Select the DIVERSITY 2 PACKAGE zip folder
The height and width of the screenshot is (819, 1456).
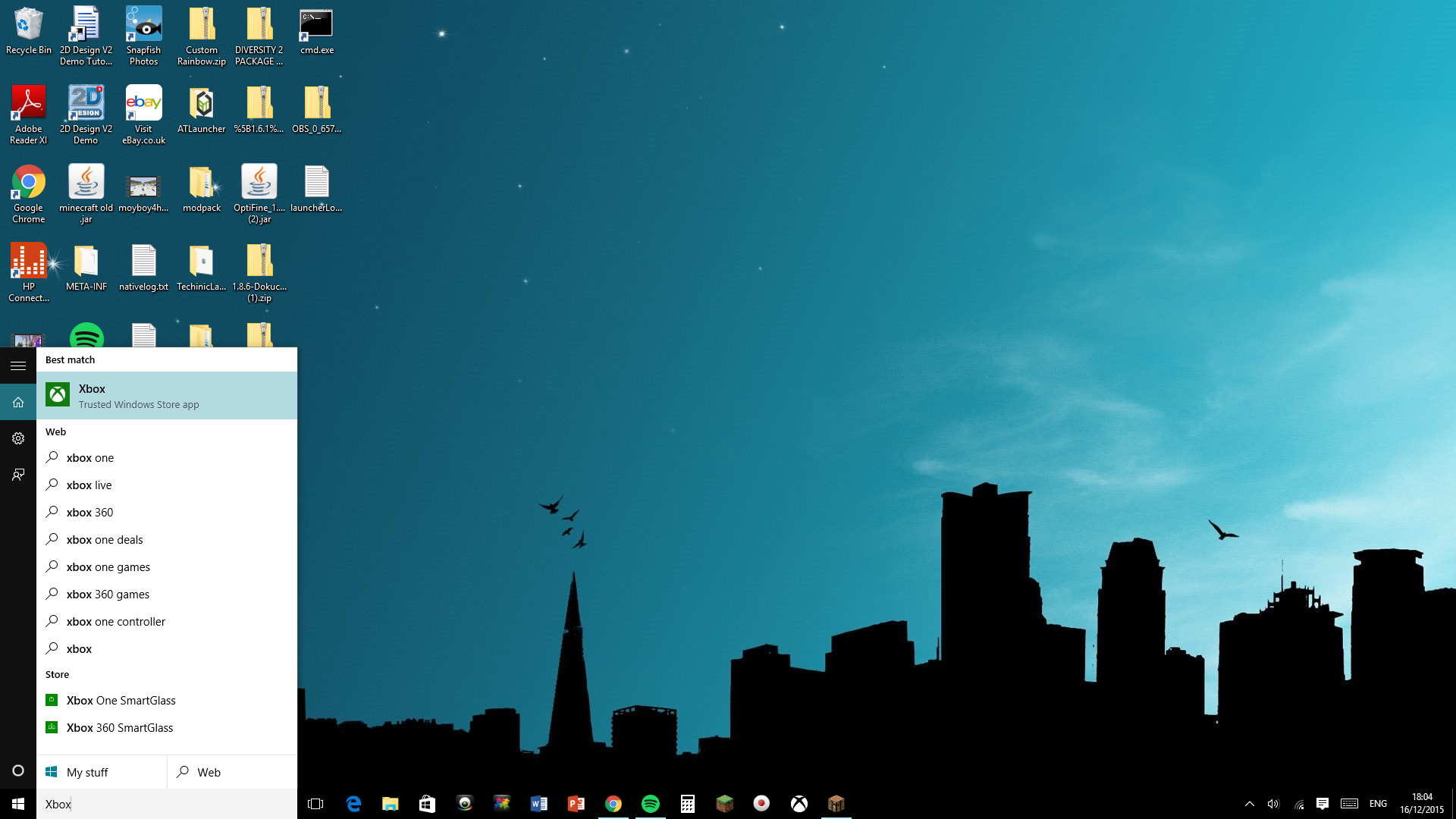[x=259, y=36]
